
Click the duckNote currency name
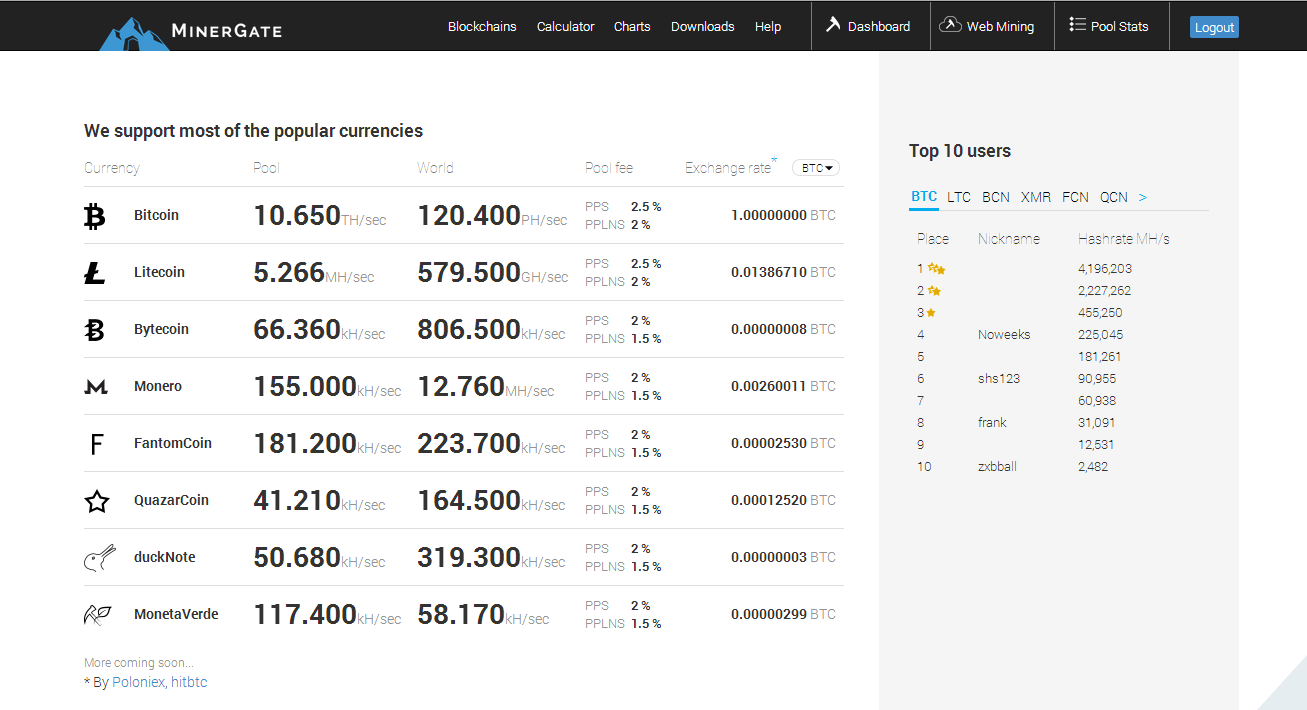click(x=164, y=557)
